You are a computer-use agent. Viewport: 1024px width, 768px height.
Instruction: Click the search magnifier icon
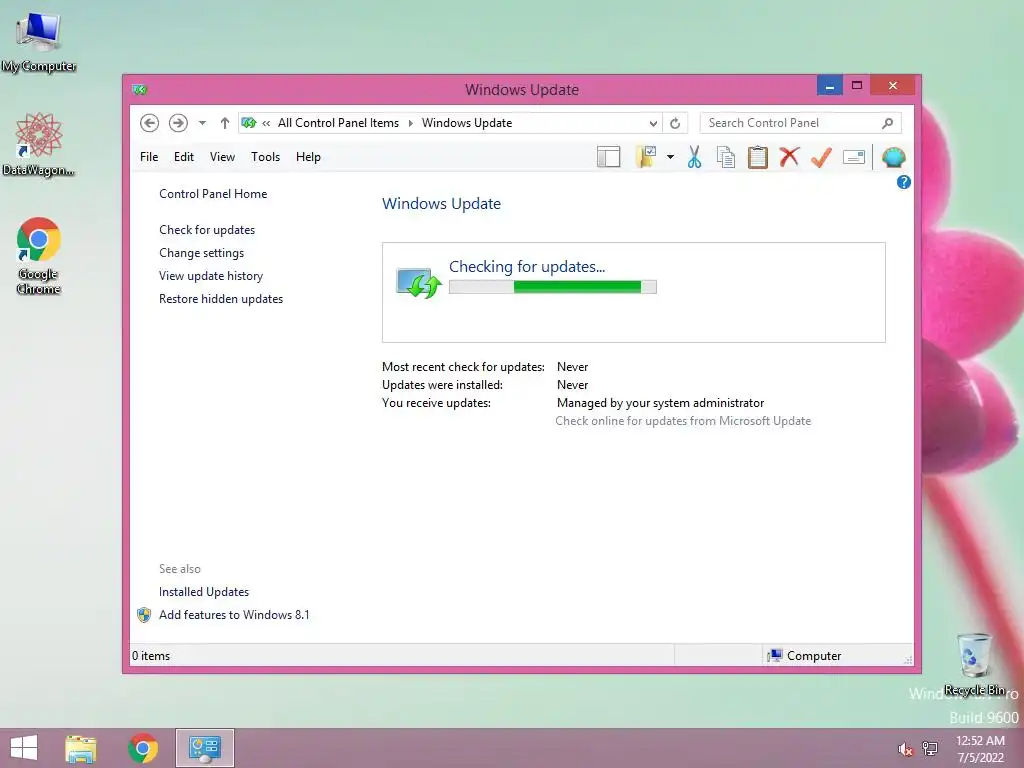(x=888, y=123)
